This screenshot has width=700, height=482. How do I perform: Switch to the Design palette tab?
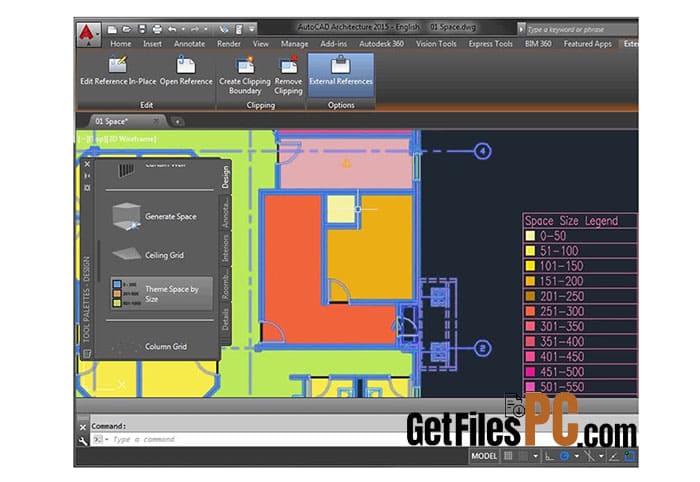pyautogui.click(x=225, y=177)
